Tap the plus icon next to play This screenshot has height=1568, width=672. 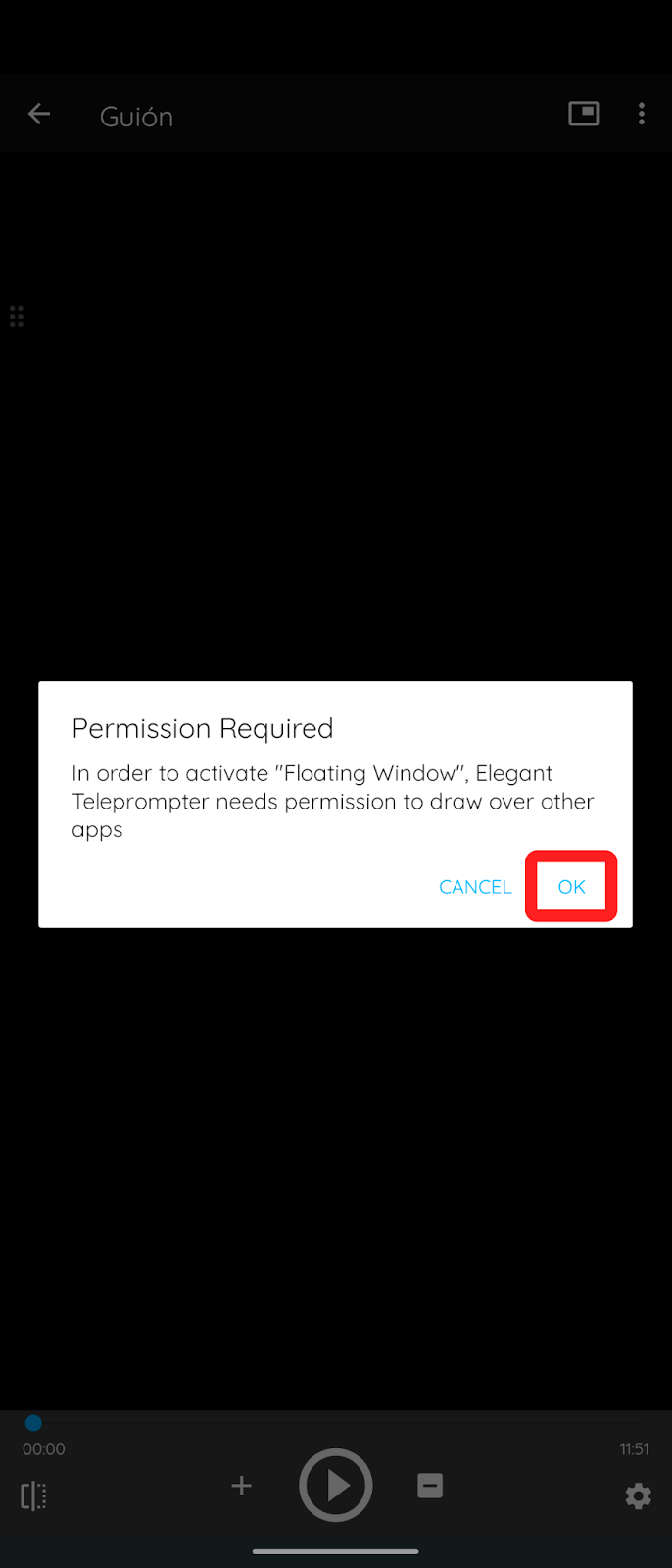tap(242, 1486)
